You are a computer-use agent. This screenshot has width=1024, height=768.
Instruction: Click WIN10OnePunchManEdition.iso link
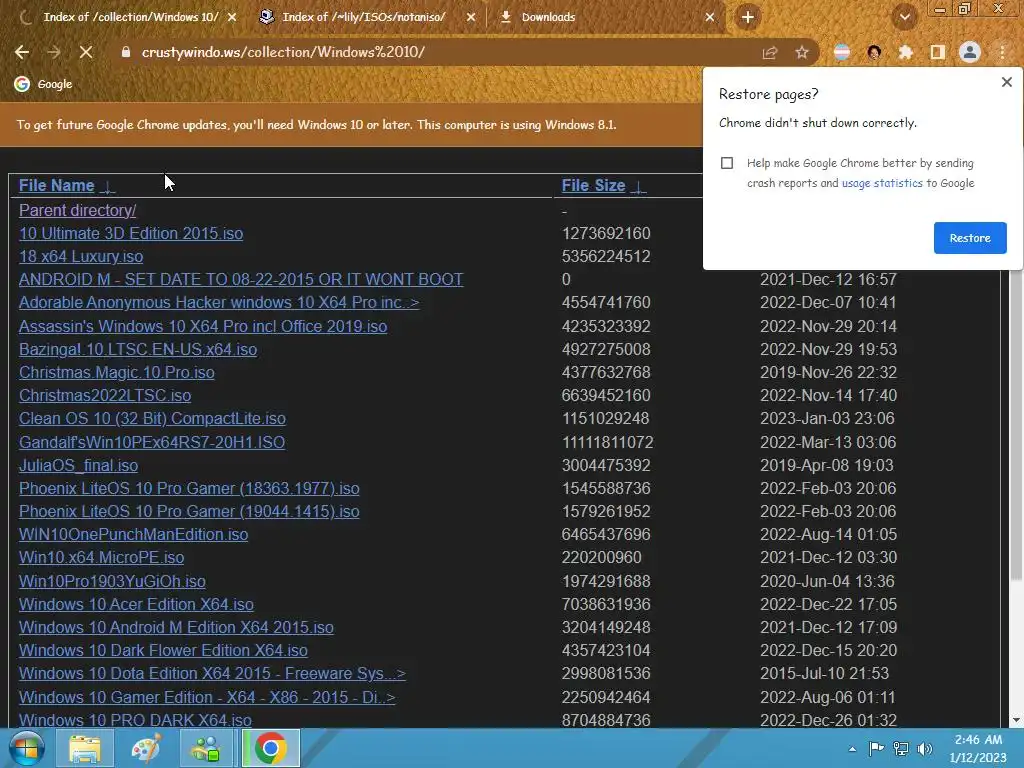tap(133, 534)
